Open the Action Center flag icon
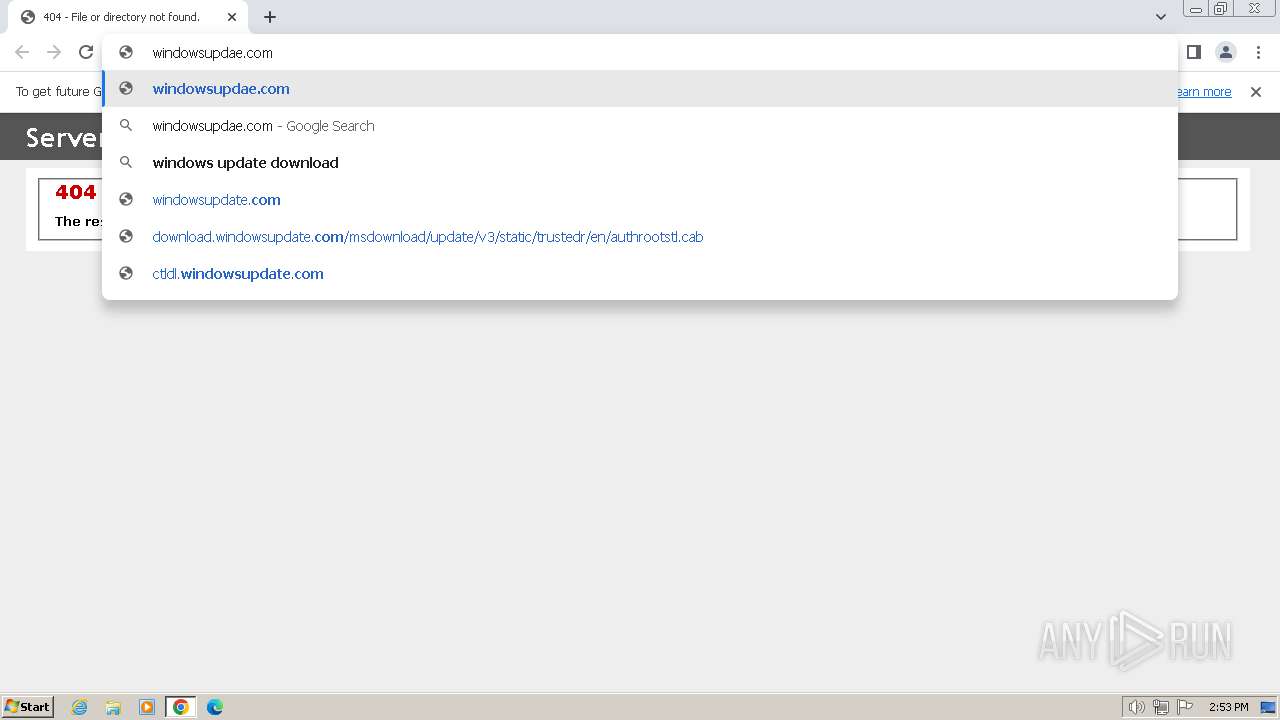The height and width of the screenshot is (720, 1280). pos(1185,707)
